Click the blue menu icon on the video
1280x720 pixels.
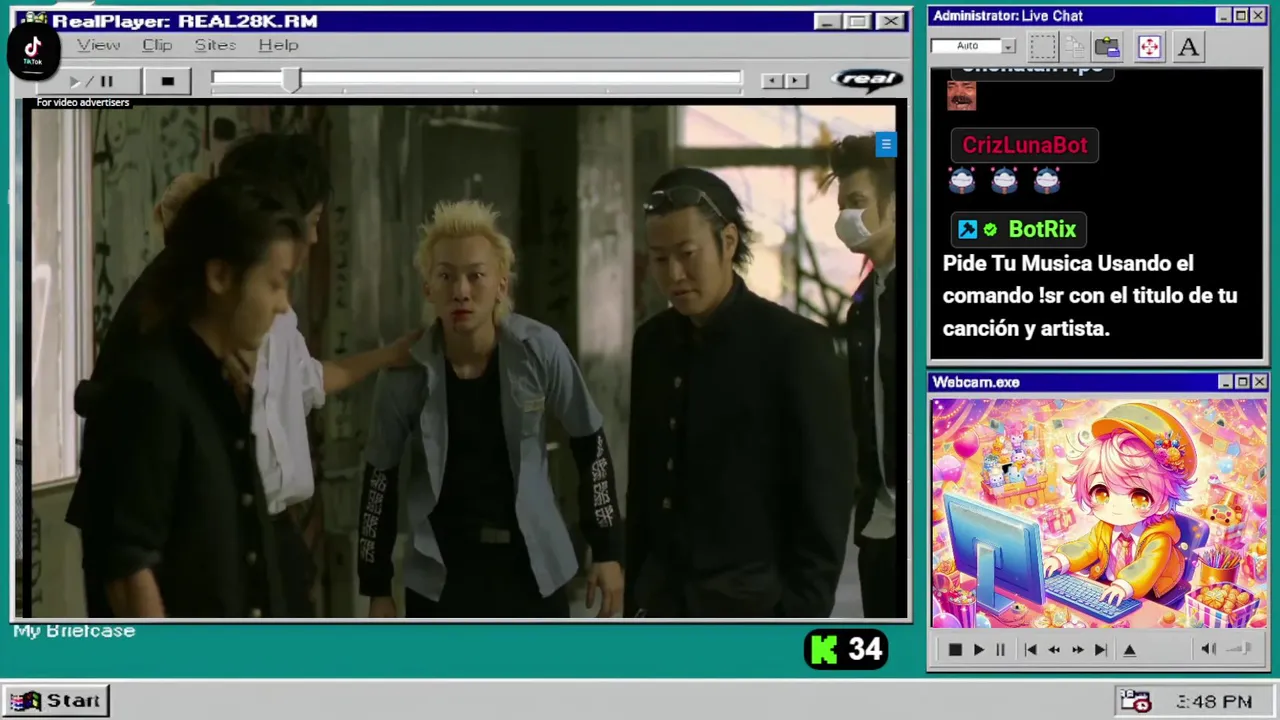click(x=885, y=145)
